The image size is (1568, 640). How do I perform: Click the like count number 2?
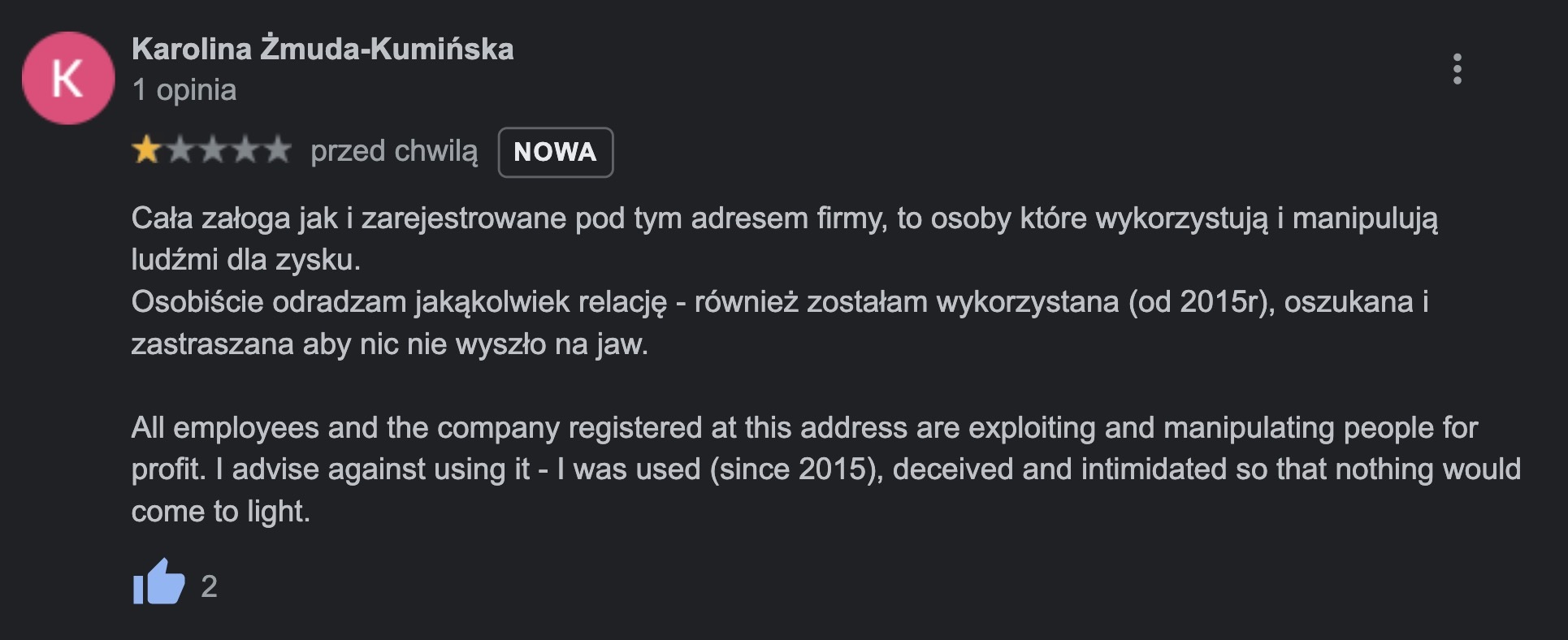click(209, 586)
